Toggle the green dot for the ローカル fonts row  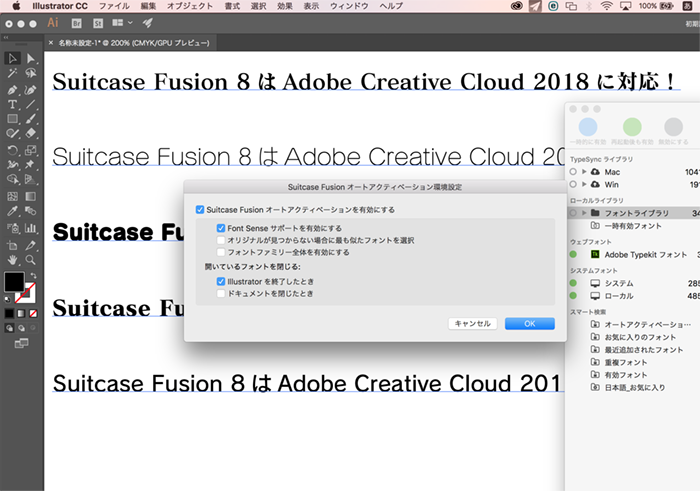[x=573, y=295]
